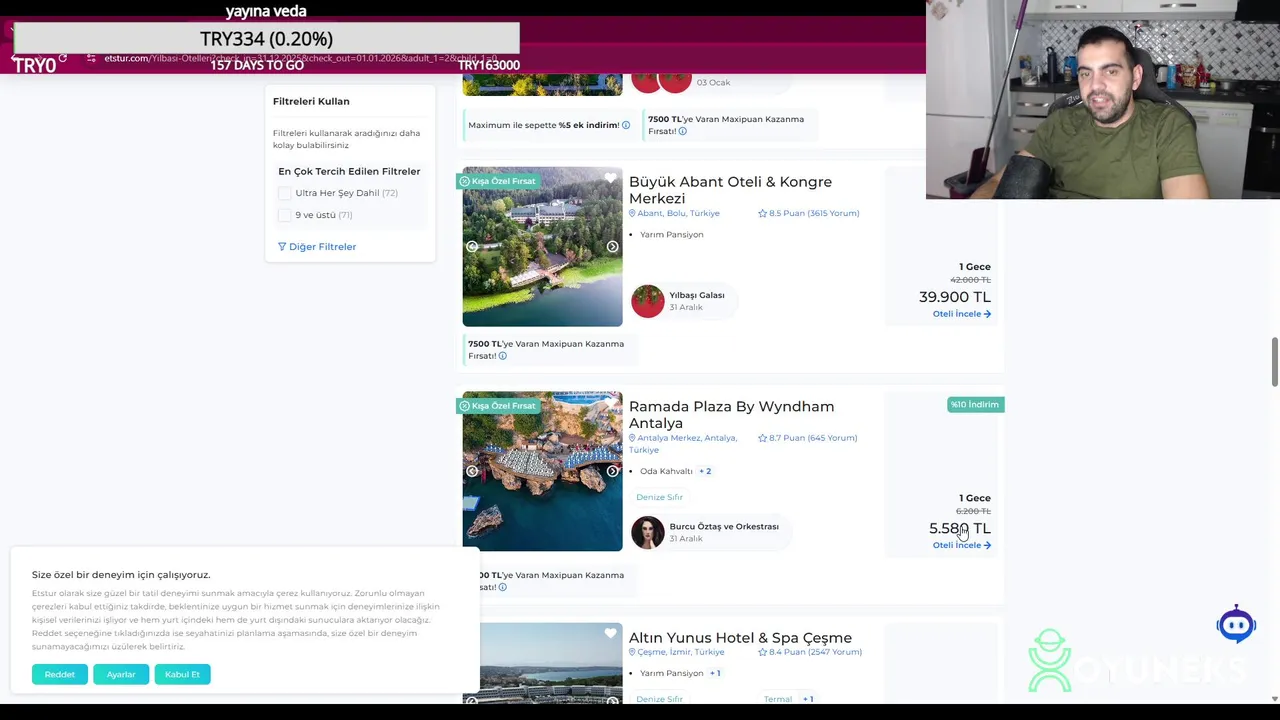Click the Çeşme, İzmir, Türkiye location link
The image size is (1280, 720).
pyautogui.click(x=676, y=652)
